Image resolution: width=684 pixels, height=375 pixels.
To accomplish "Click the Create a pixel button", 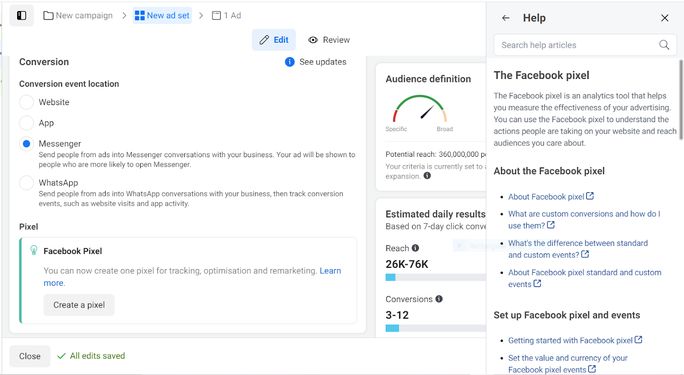I will coord(79,305).
